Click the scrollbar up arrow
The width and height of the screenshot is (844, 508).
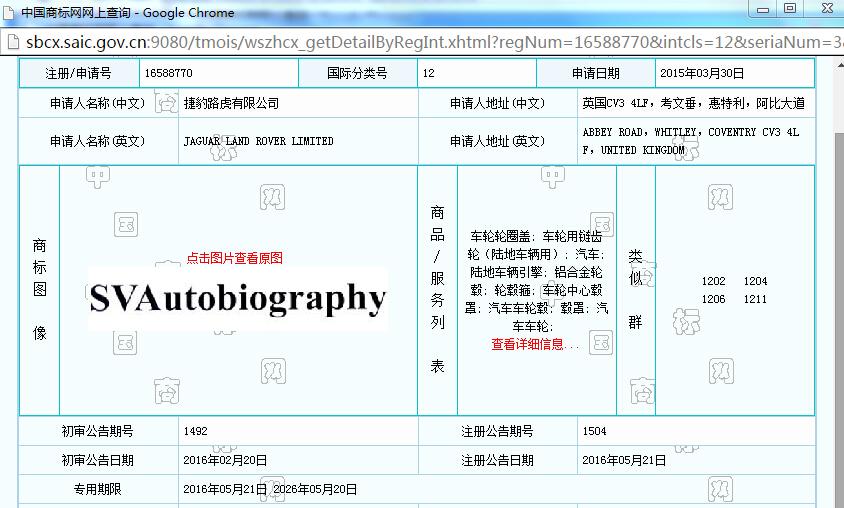tap(836, 66)
